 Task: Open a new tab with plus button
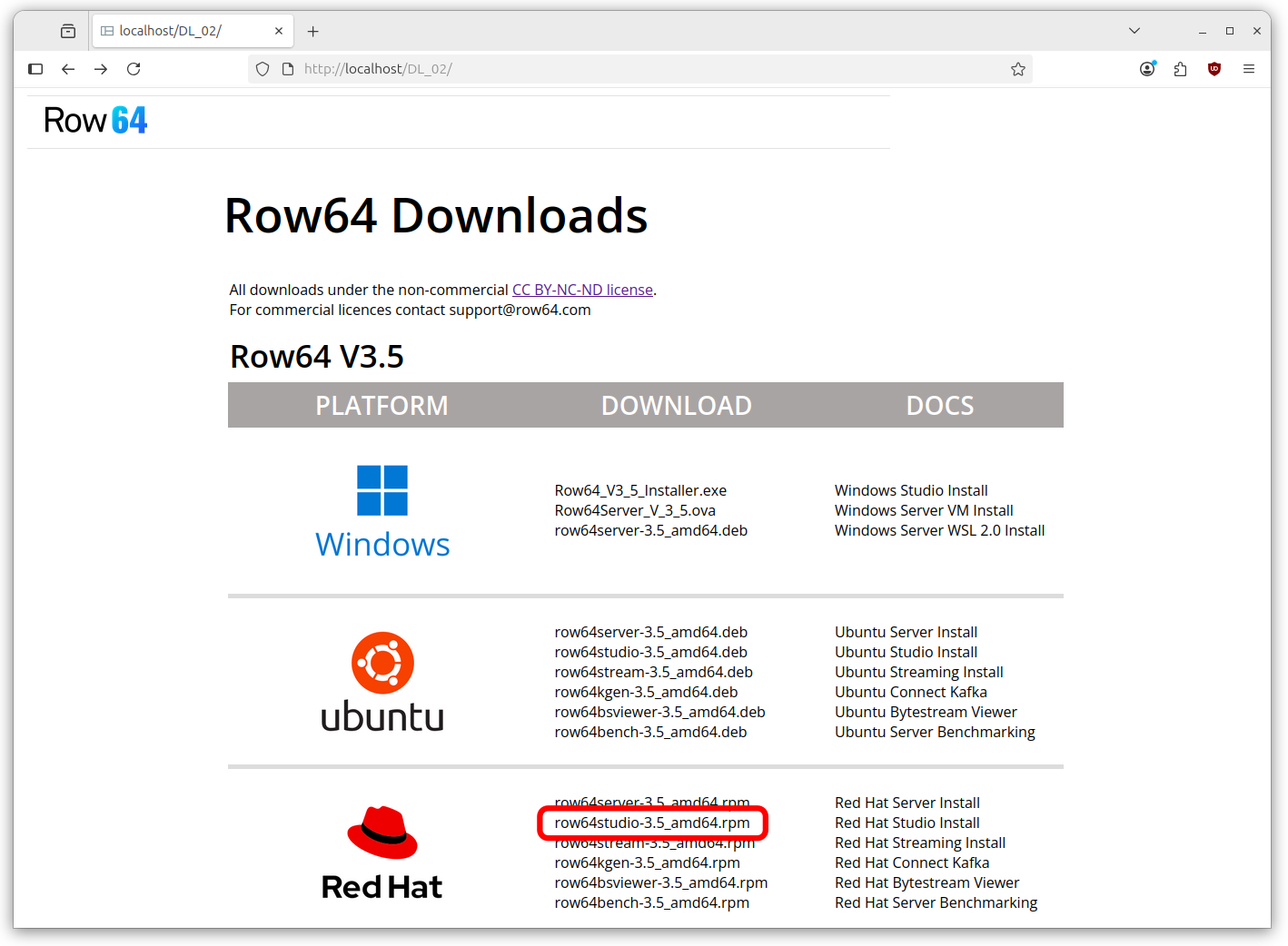click(x=313, y=31)
